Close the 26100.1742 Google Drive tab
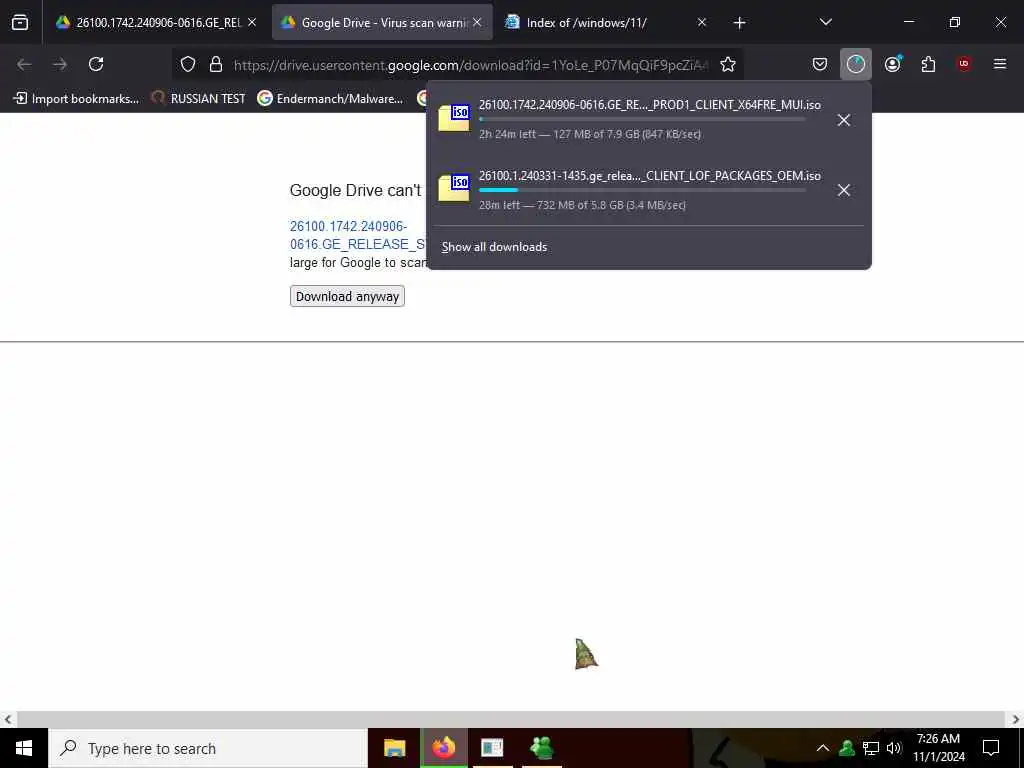1024x768 pixels. (252, 22)
